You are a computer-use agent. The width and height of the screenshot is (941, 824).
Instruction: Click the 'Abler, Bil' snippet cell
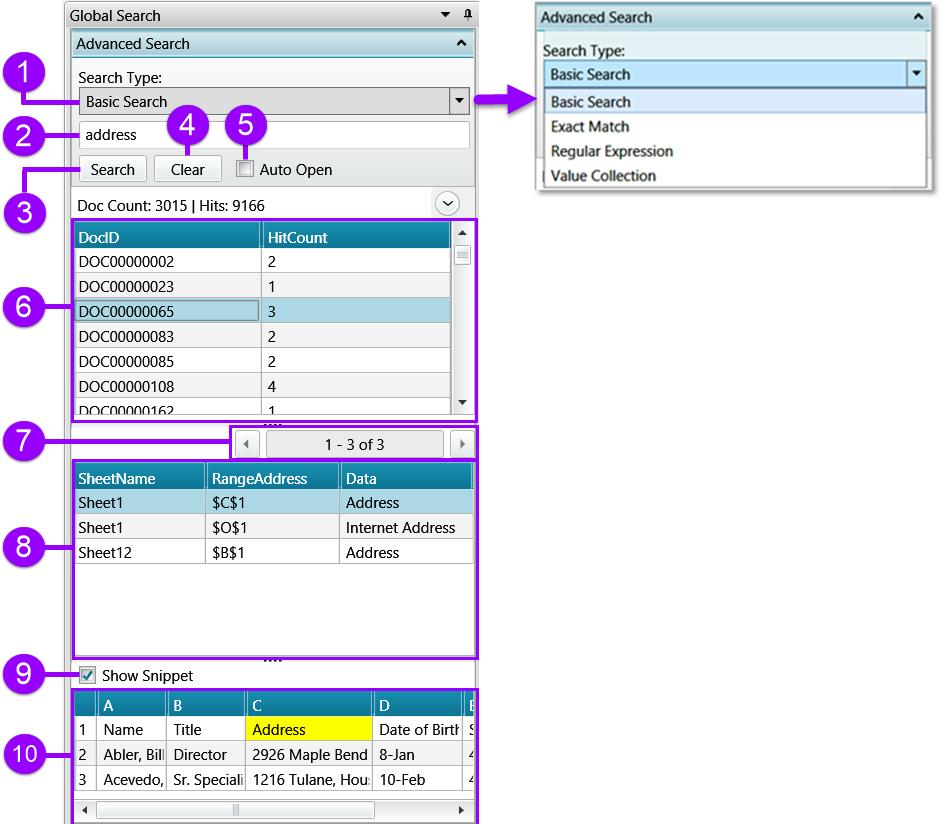point(131,754)
